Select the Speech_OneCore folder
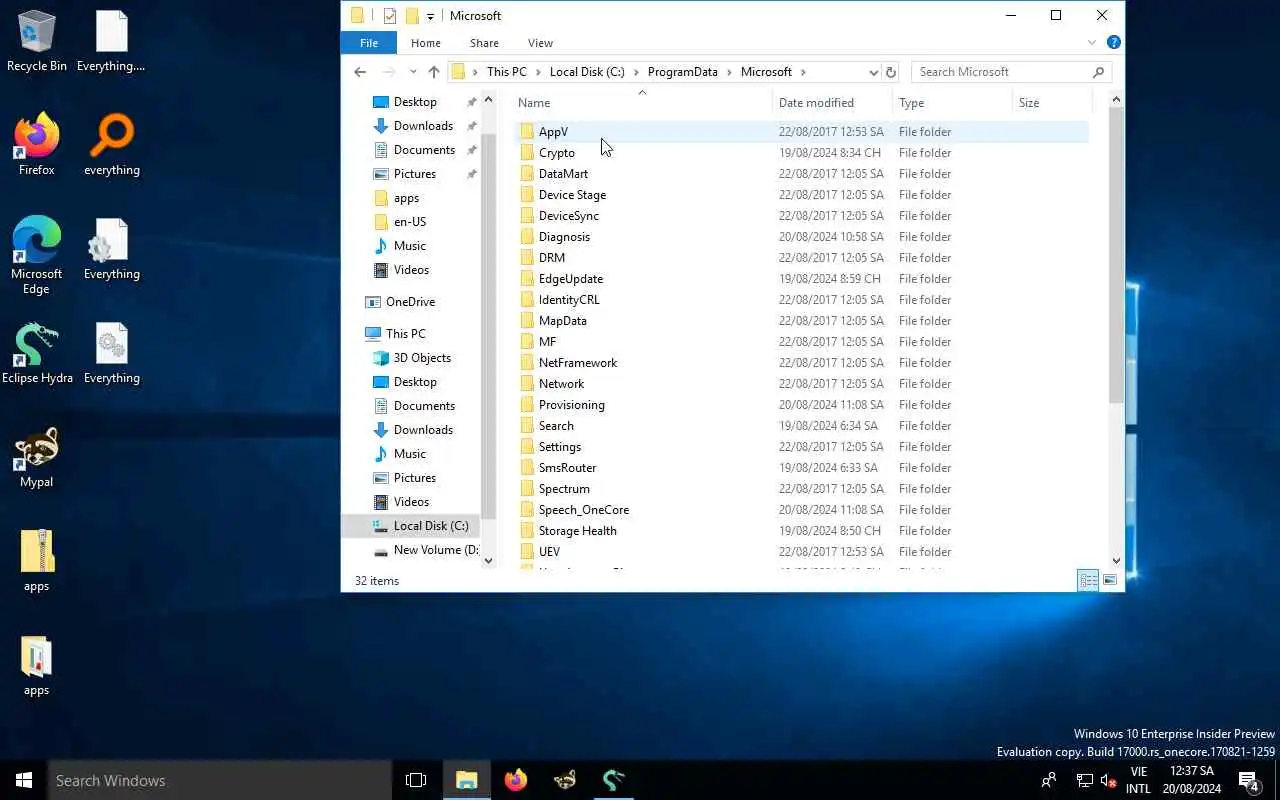 (583, 510)
